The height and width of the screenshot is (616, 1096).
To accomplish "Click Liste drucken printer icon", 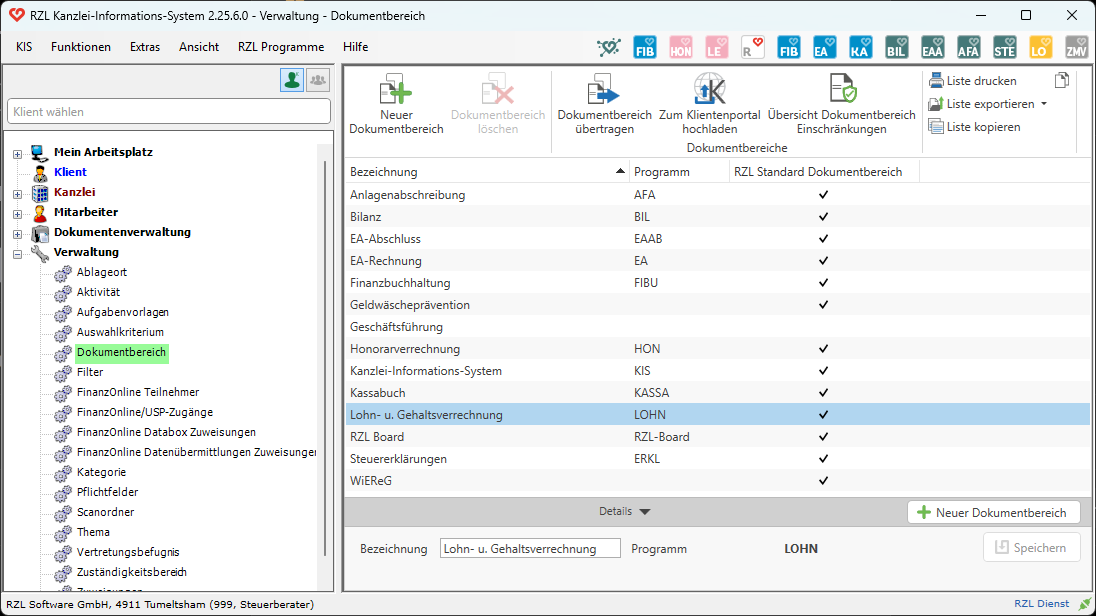I will [936, 81].
